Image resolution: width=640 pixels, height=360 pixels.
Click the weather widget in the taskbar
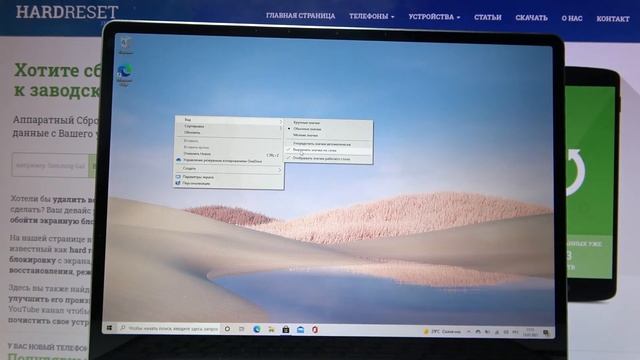(442, 331)
